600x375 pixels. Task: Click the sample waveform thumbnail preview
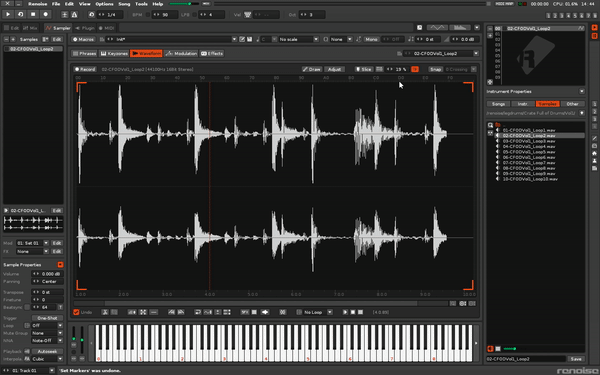pyautogui.click(x=33, y=224)
